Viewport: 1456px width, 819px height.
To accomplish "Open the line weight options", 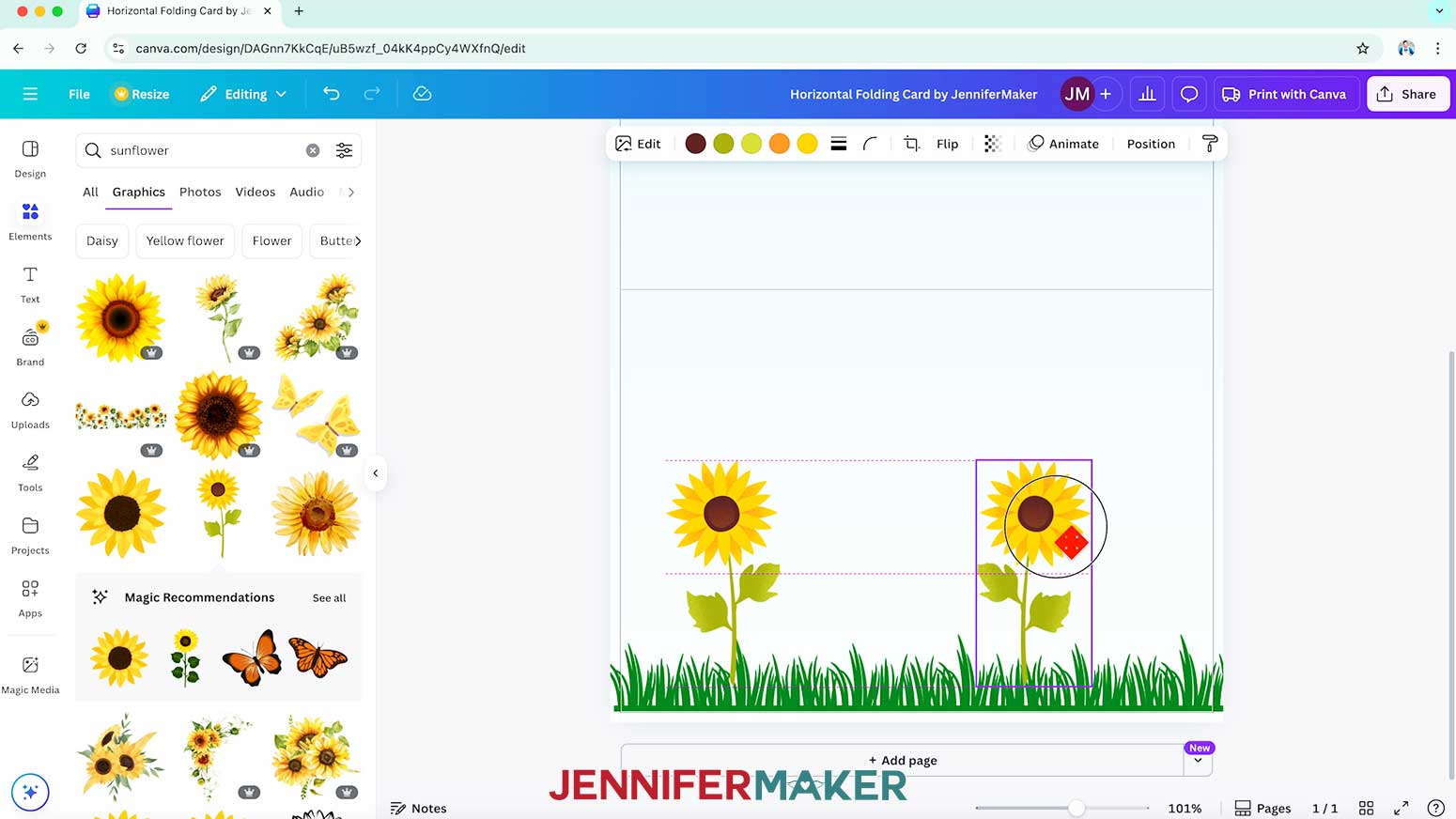I will [839, 144].
